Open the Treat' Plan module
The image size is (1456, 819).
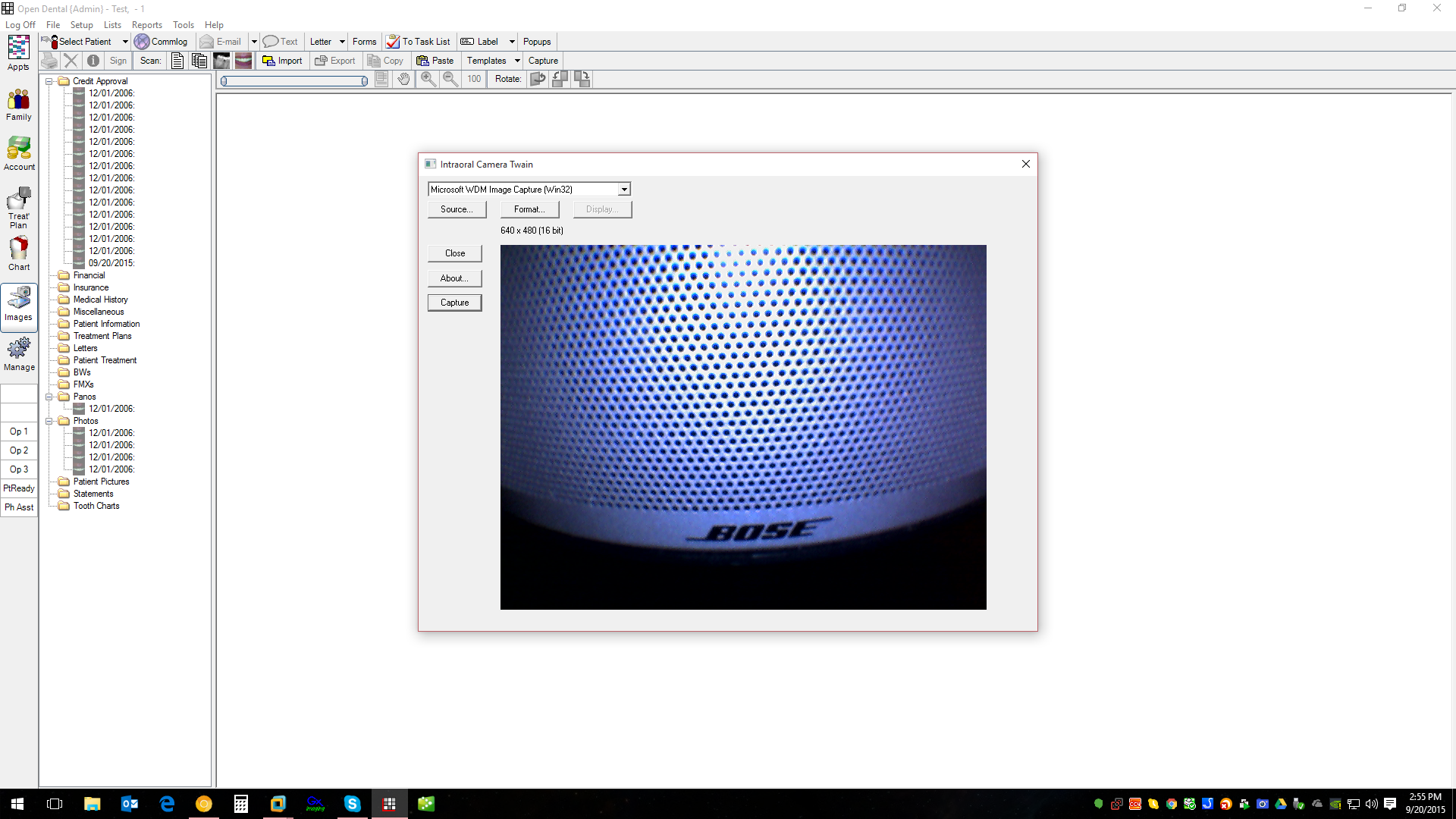(18, 208)
